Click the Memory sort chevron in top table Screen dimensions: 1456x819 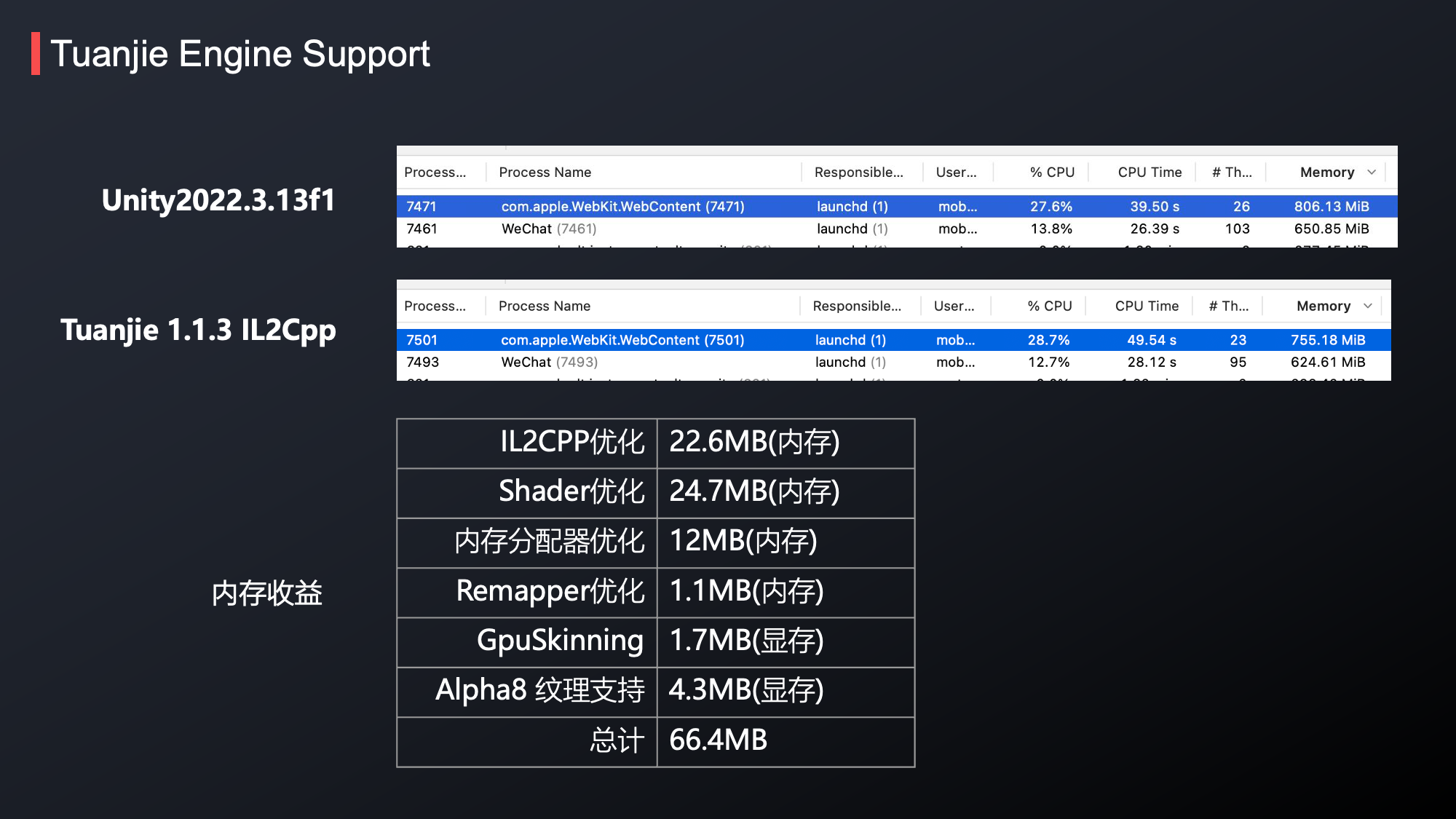[x=1372, y=173]
